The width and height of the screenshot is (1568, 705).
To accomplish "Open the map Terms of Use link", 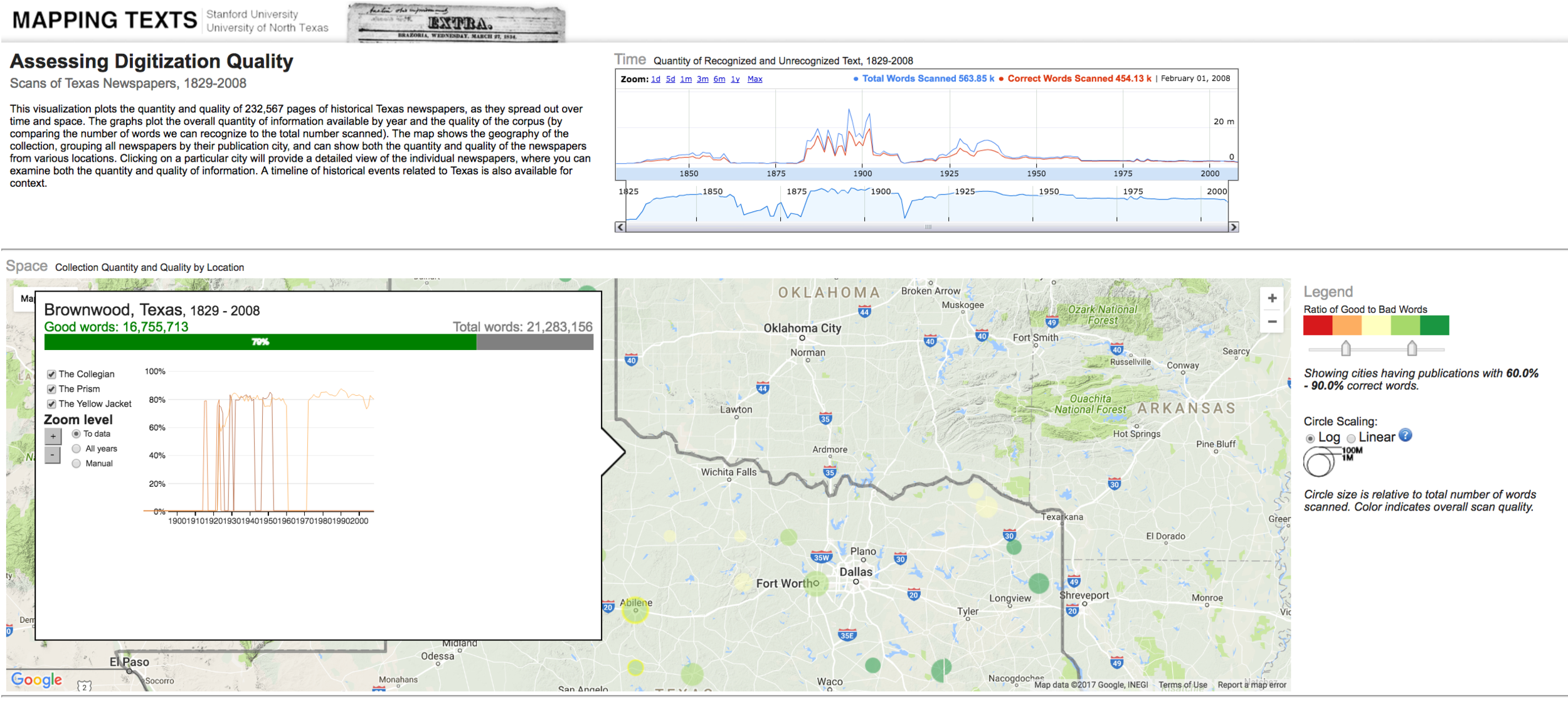I will 1182,685.
